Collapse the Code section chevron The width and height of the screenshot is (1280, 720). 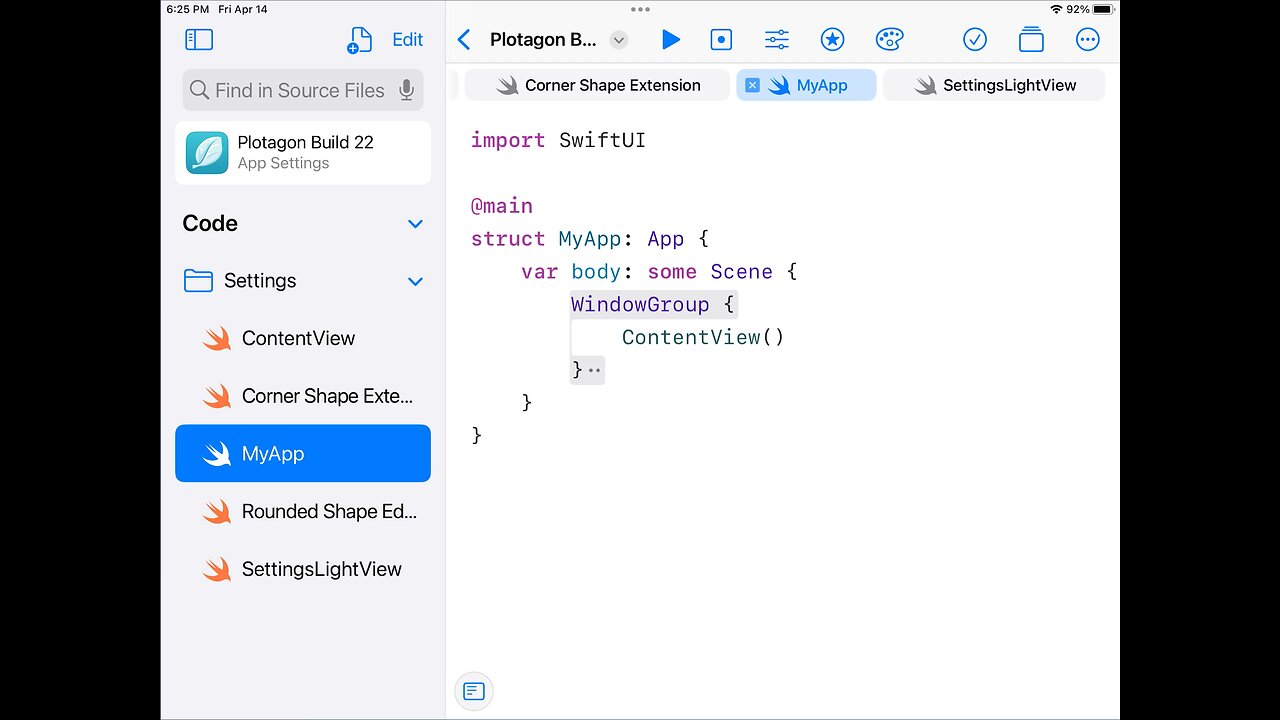[416, 224]
